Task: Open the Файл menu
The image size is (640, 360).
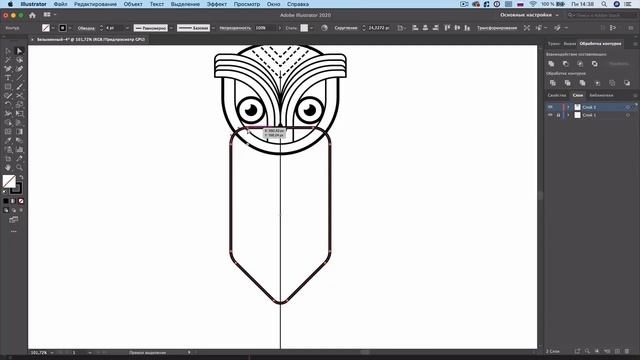Action: point(60,4)
